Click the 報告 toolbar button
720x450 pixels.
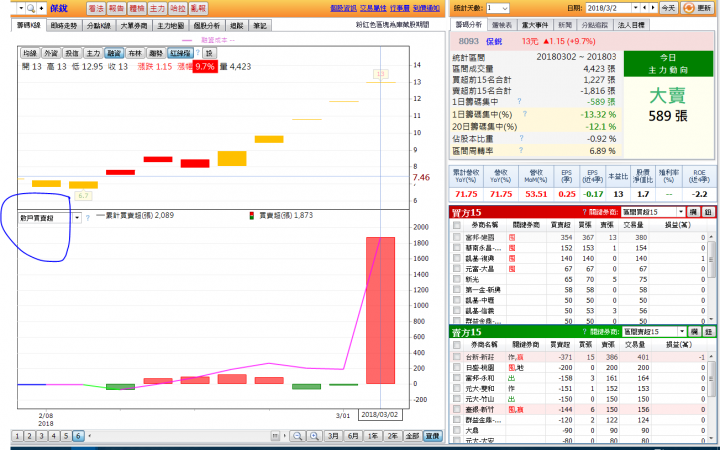117,8
